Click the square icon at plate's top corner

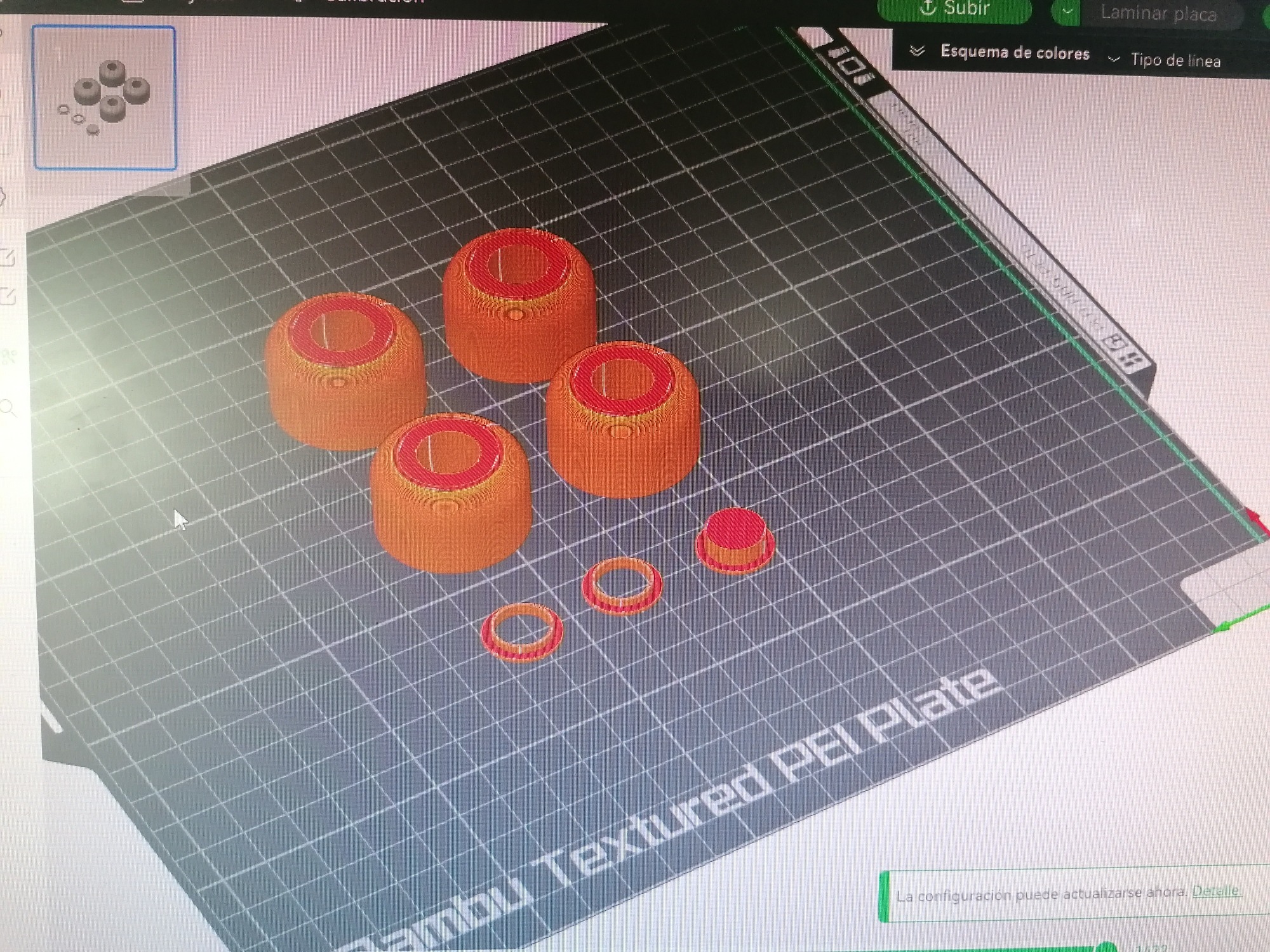pyautogui.click(x=852, y=66)
